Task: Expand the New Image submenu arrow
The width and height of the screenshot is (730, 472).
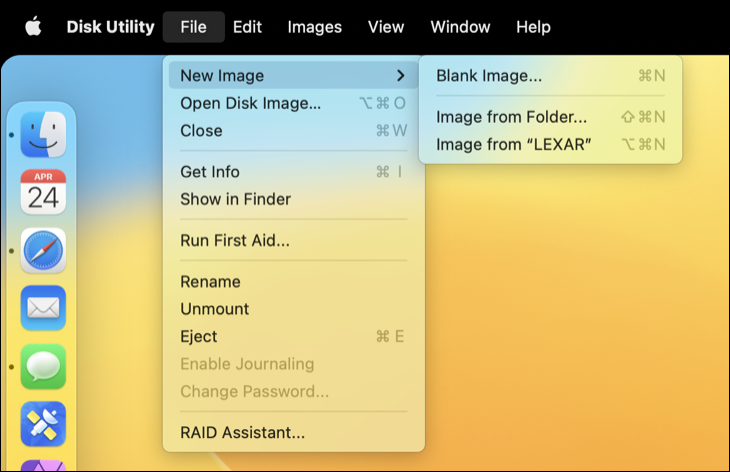Action: pyautogui.click(x=401, y=75)
